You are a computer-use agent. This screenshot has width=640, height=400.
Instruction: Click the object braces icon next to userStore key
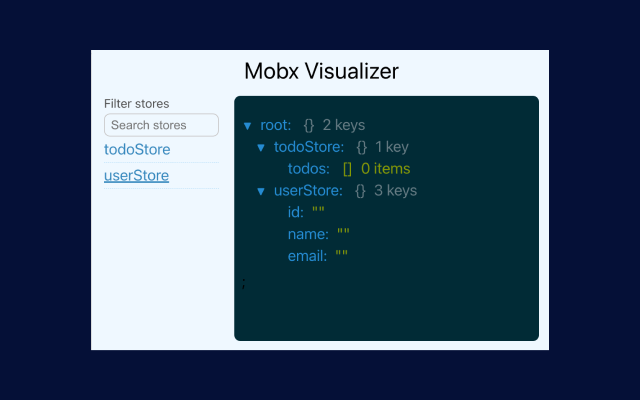361,191
